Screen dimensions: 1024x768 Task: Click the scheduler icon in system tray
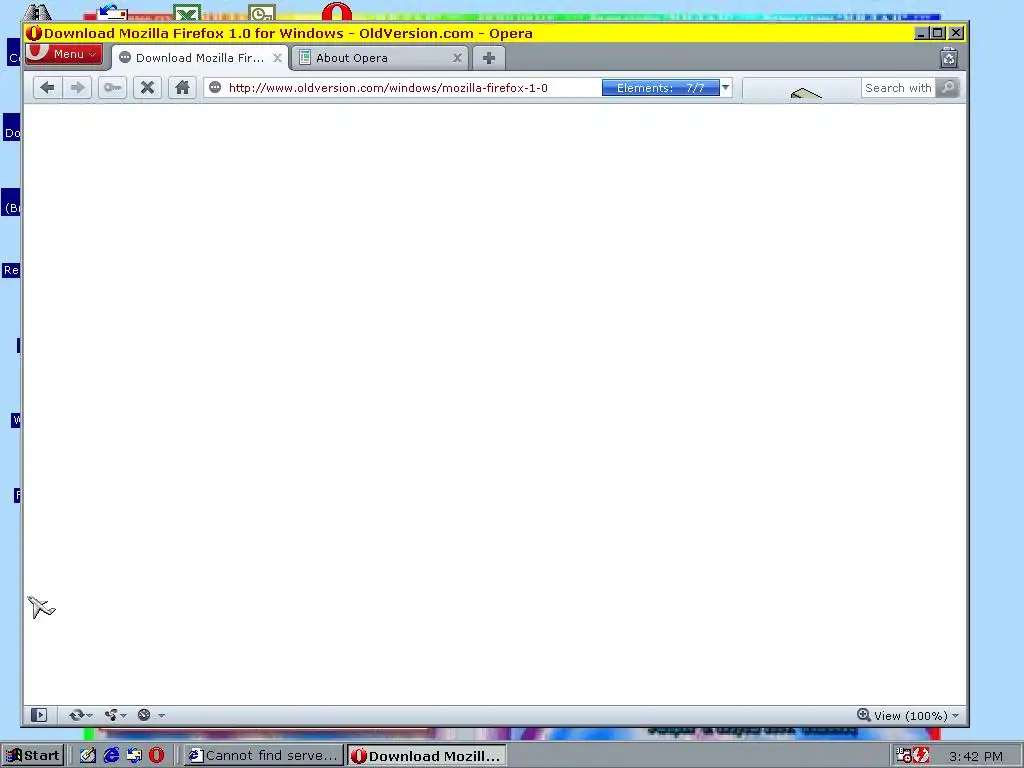tap(904, 755)
